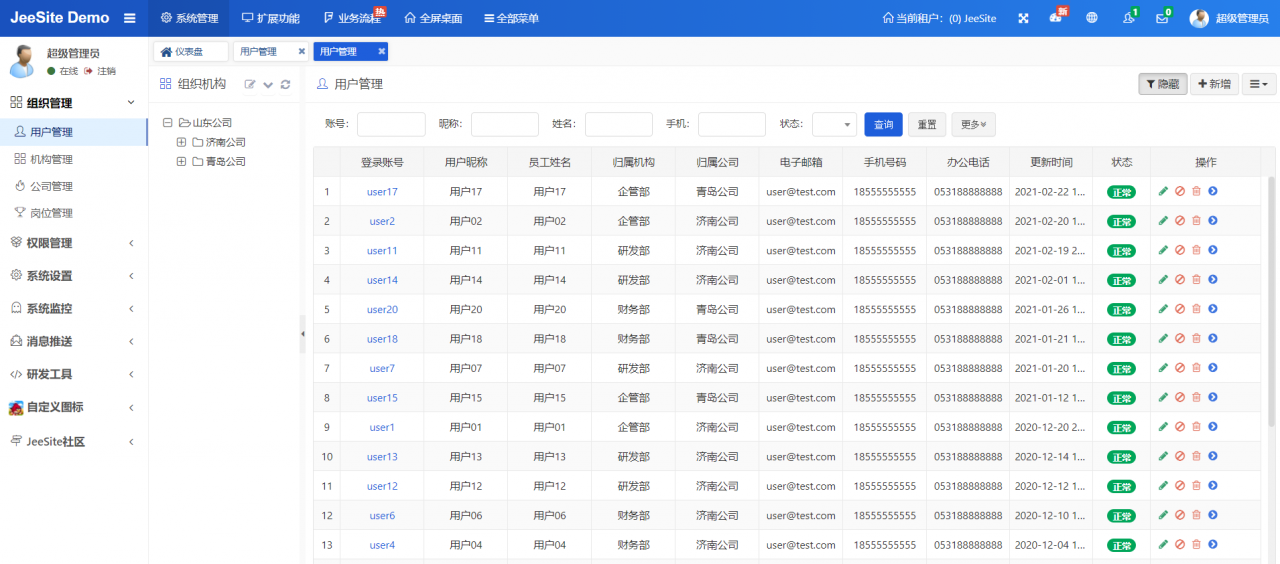Expand the 青岛公司 tree node
Image resolution: width=1280 pixels, height=564 pixels.
[181, 161]
